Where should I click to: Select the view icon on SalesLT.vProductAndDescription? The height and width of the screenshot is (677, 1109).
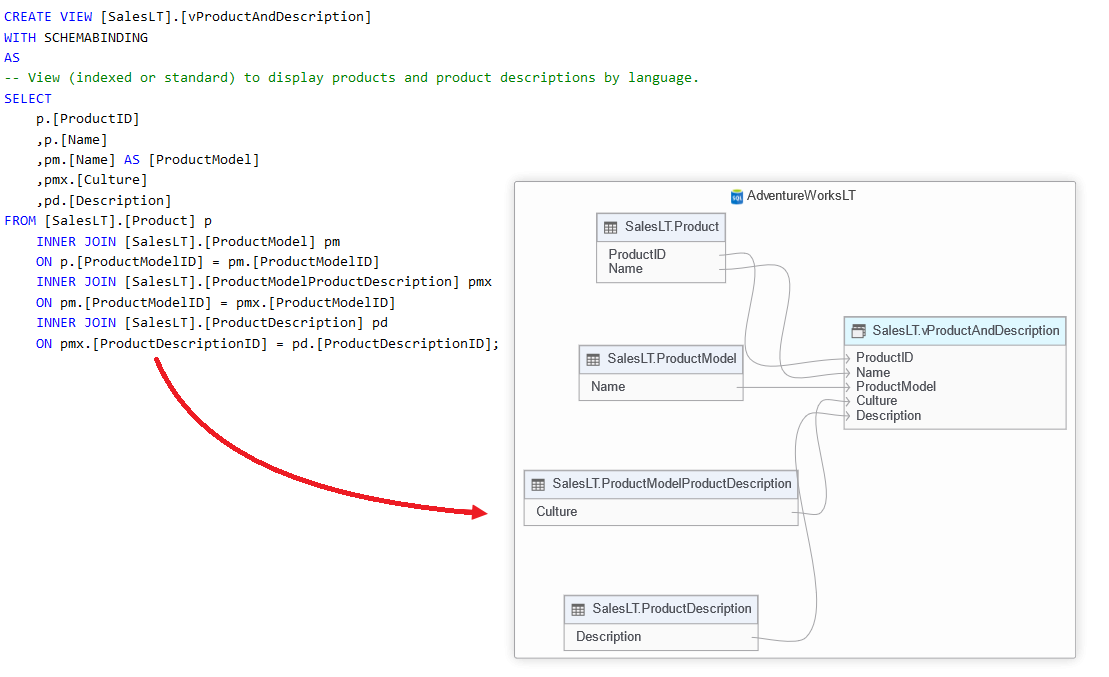(858, 331)
